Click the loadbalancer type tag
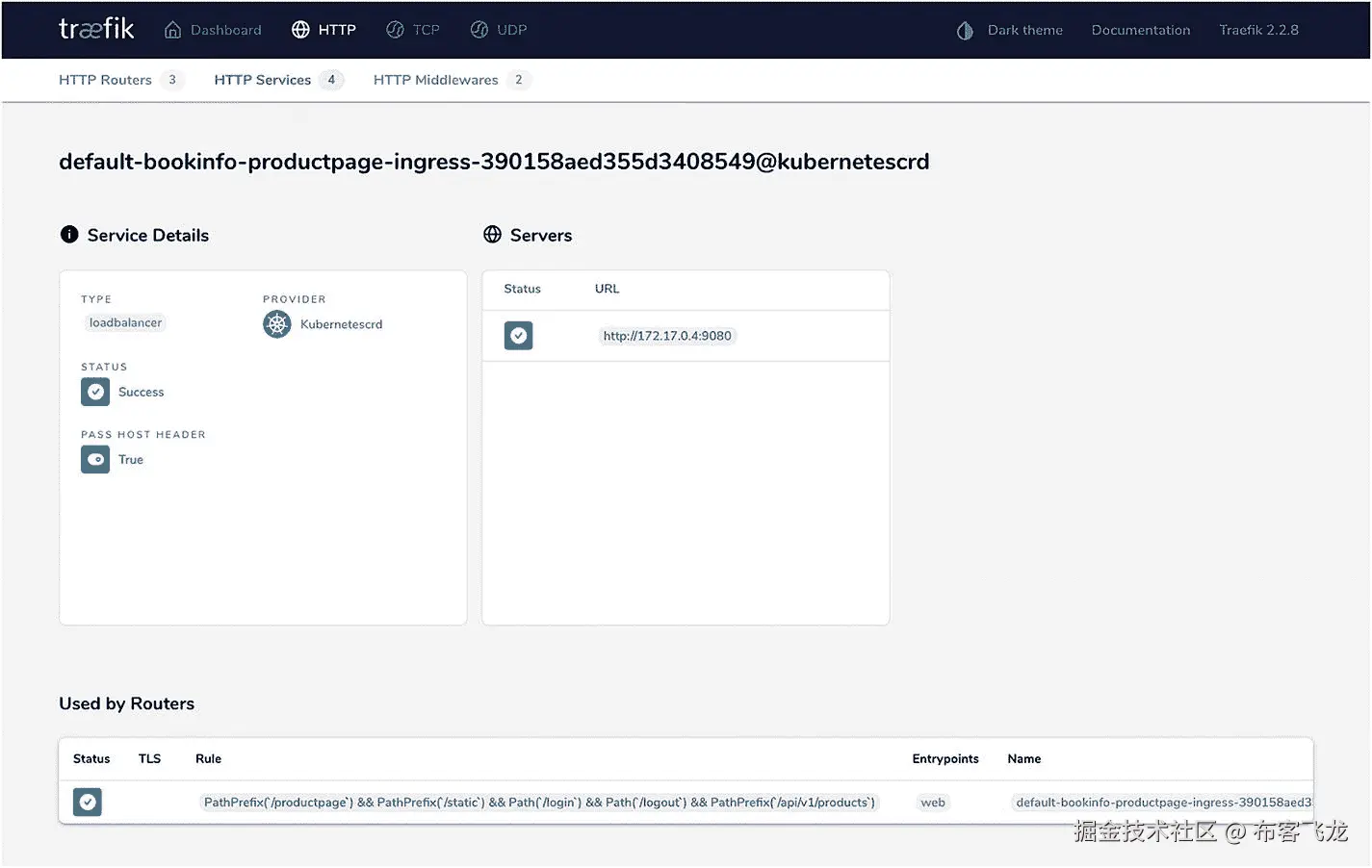The width and height of the screenshot is (1372, 868). [125, 322]
